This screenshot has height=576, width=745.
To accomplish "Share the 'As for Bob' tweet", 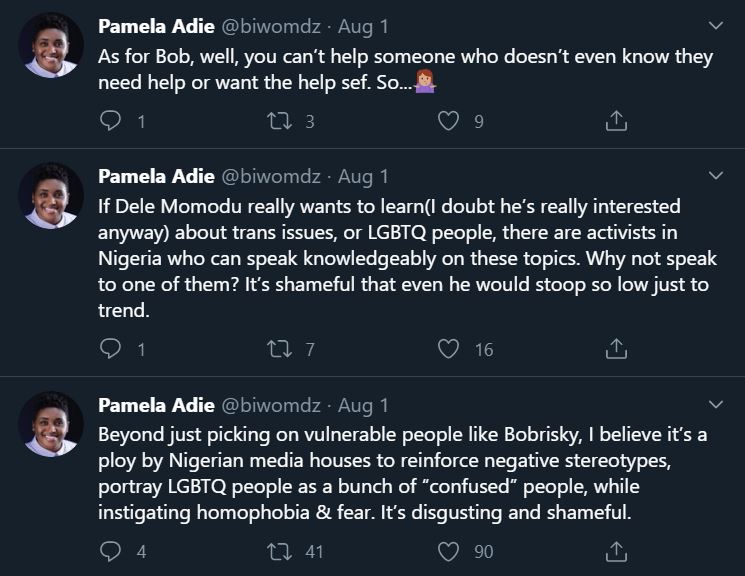I will (x=616, y=121).
